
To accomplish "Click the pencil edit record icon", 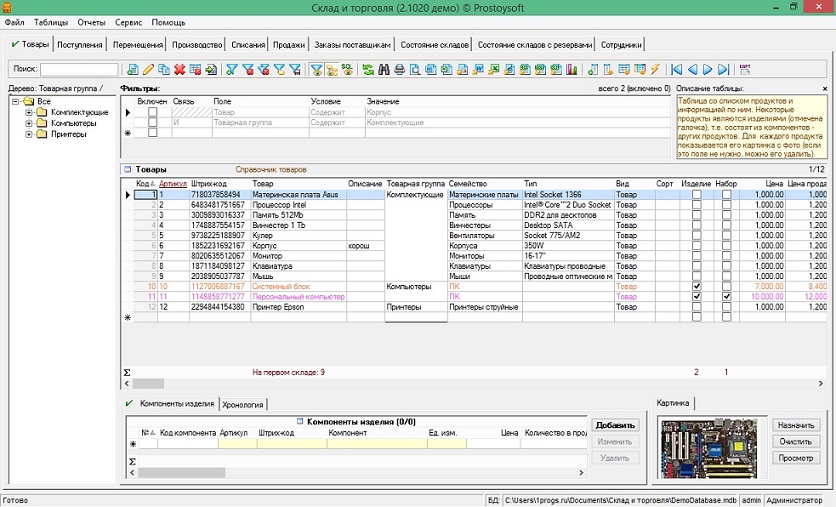I will coord(148,70).
